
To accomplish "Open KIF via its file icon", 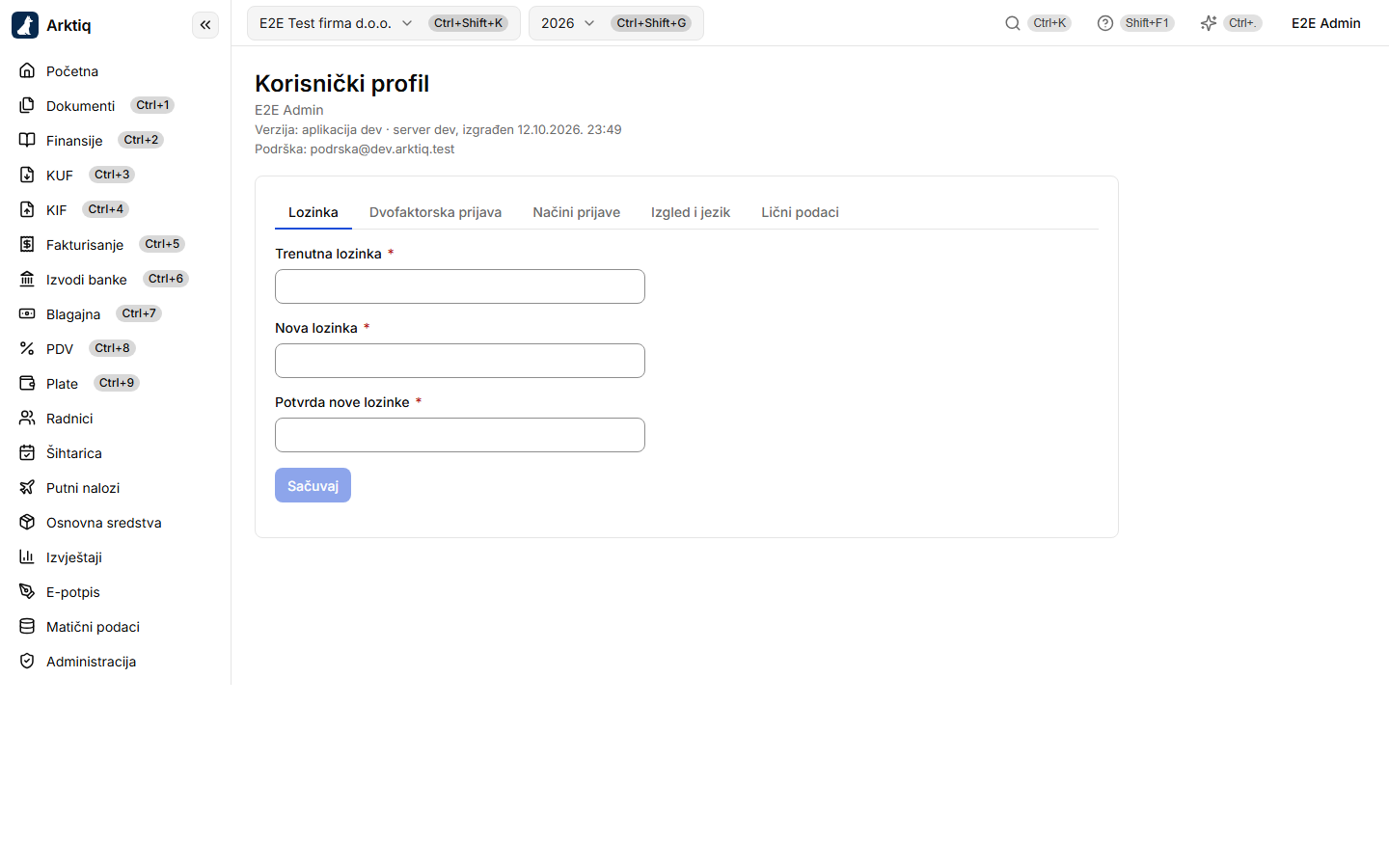I will click(27, 209).
